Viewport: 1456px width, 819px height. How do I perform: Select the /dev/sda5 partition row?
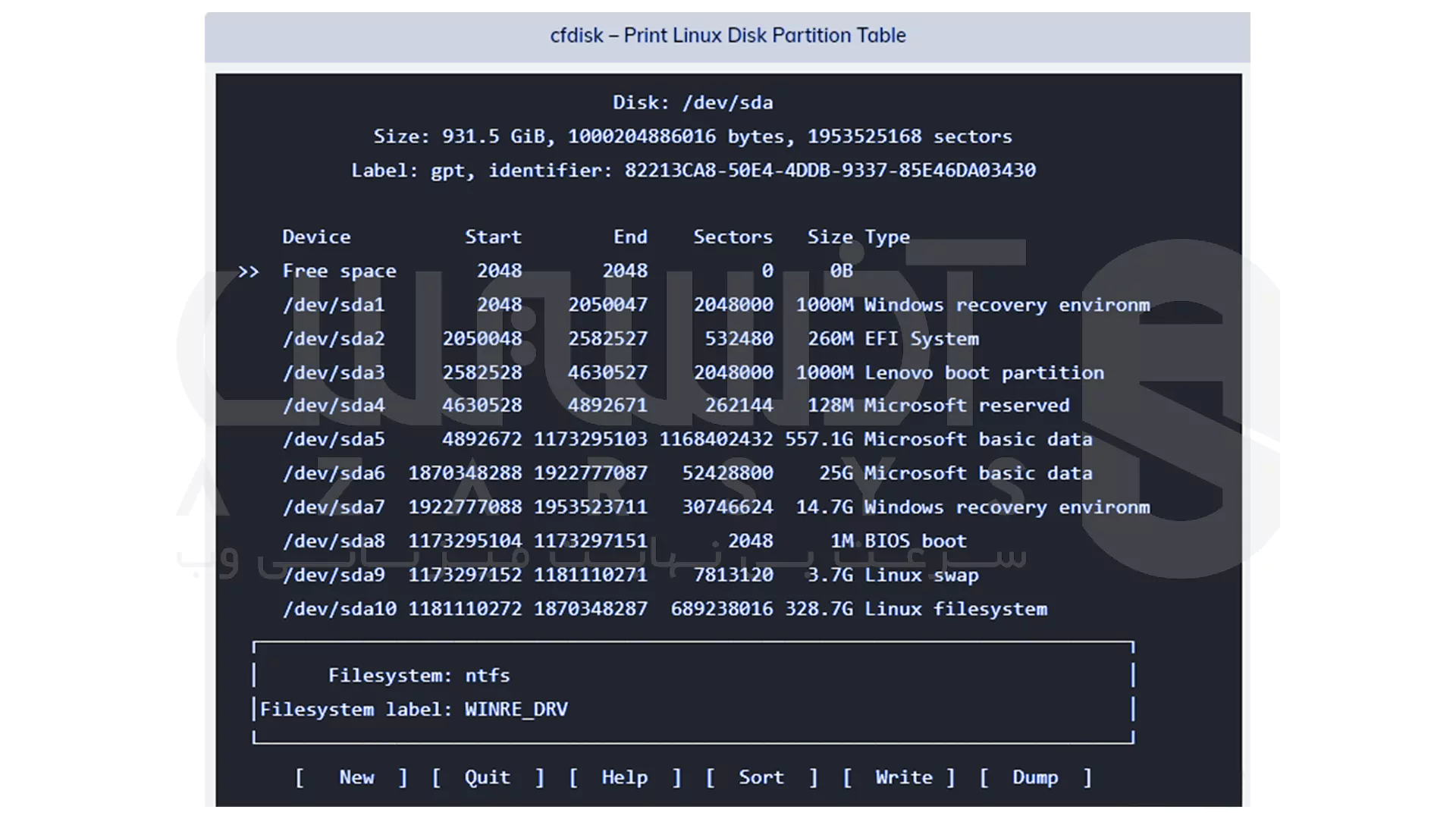687,440
